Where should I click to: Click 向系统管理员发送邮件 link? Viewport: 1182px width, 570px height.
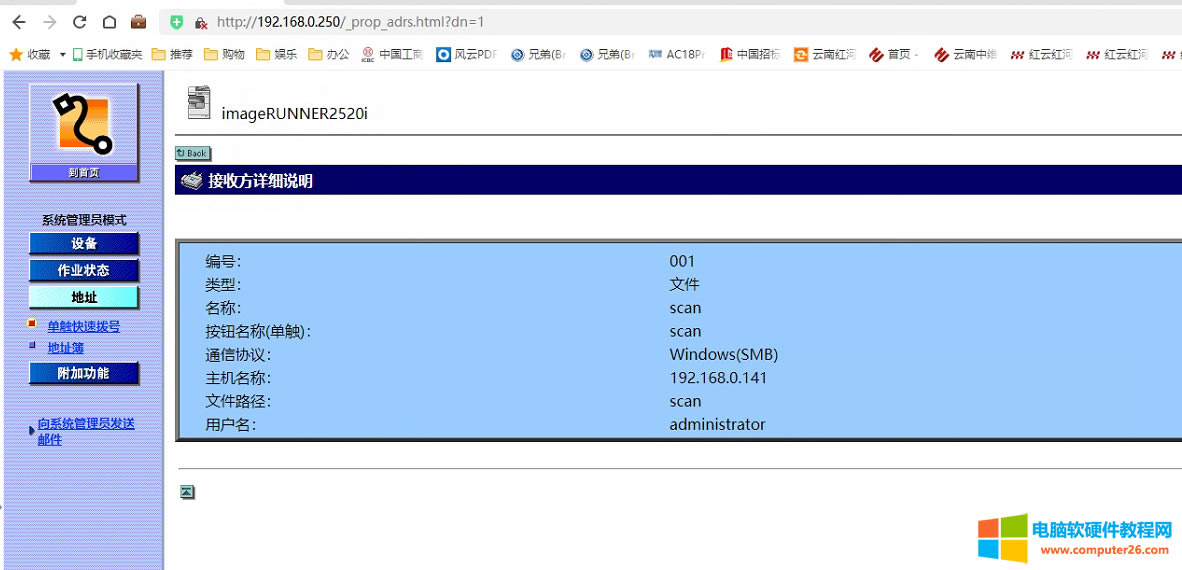click(86, 431)
